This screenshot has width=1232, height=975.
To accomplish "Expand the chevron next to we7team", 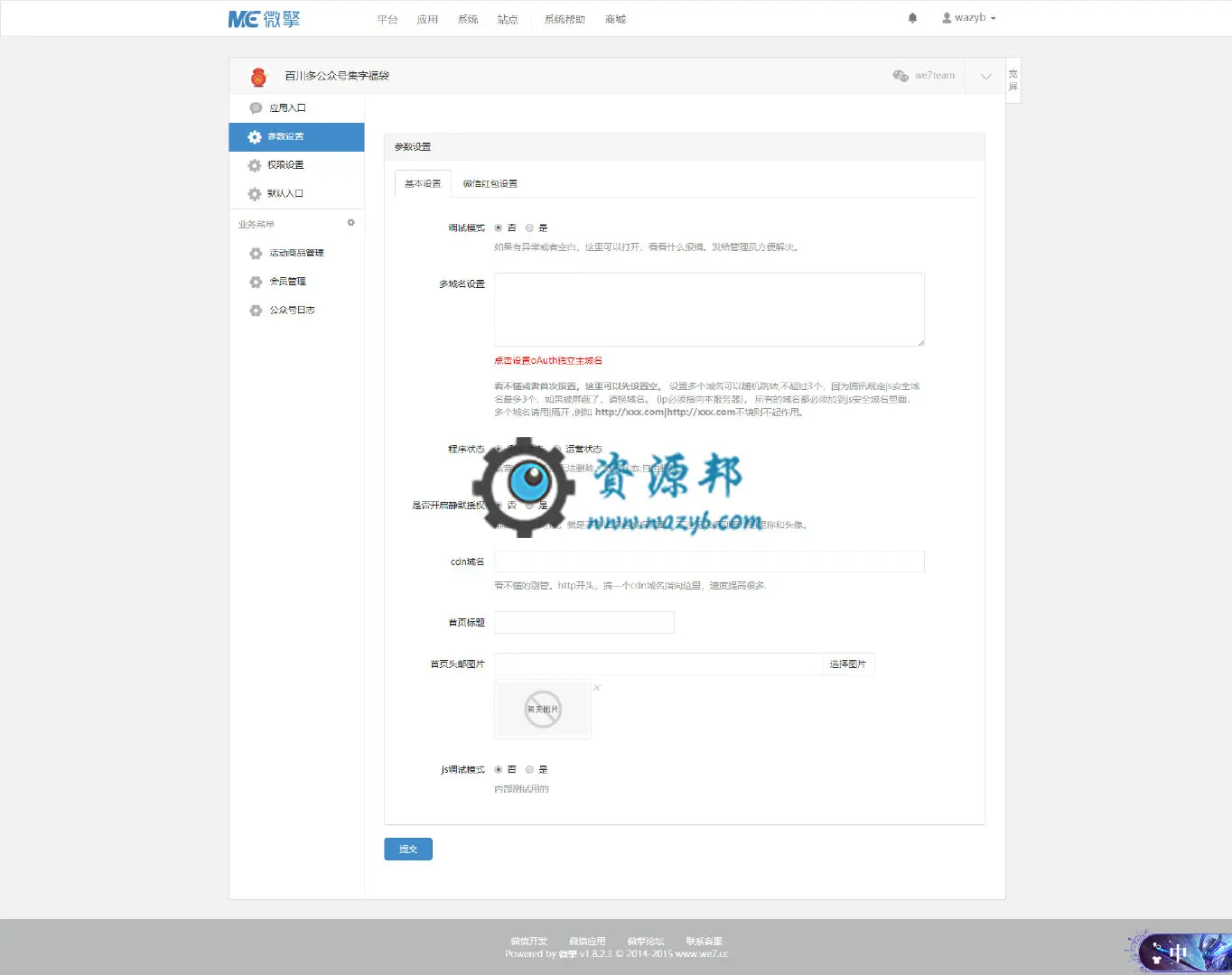I will pyautogui.click(x=985, y=77).
